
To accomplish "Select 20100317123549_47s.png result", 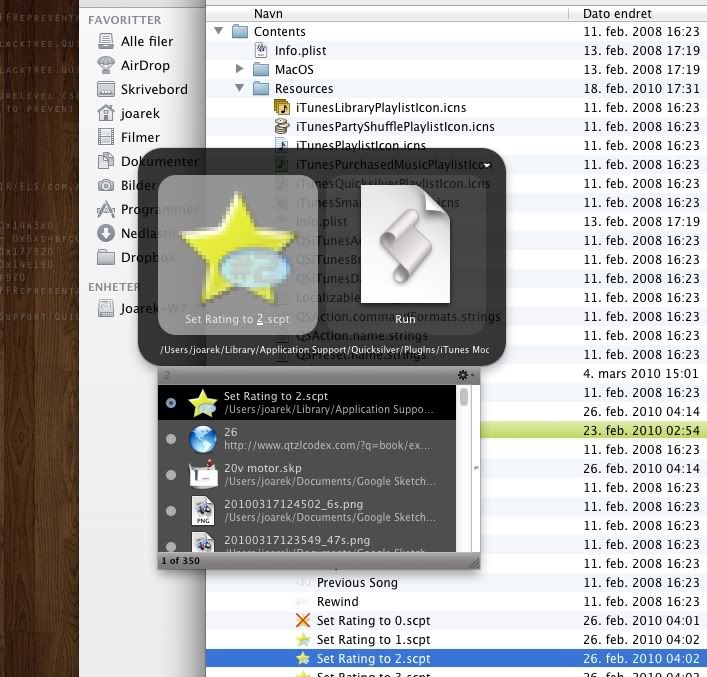I will click(x=307, y=541).
